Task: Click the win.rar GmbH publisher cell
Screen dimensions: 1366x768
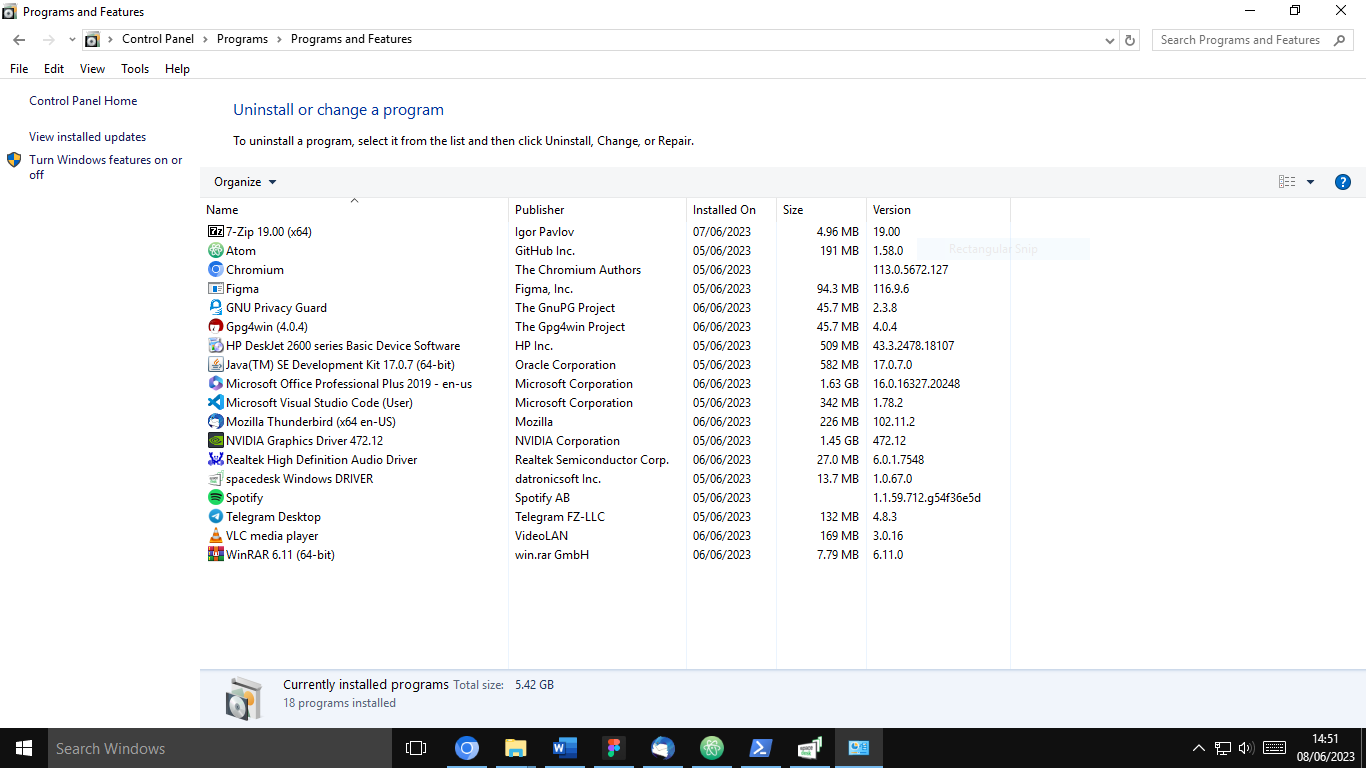Action: [x=552, y=555]
